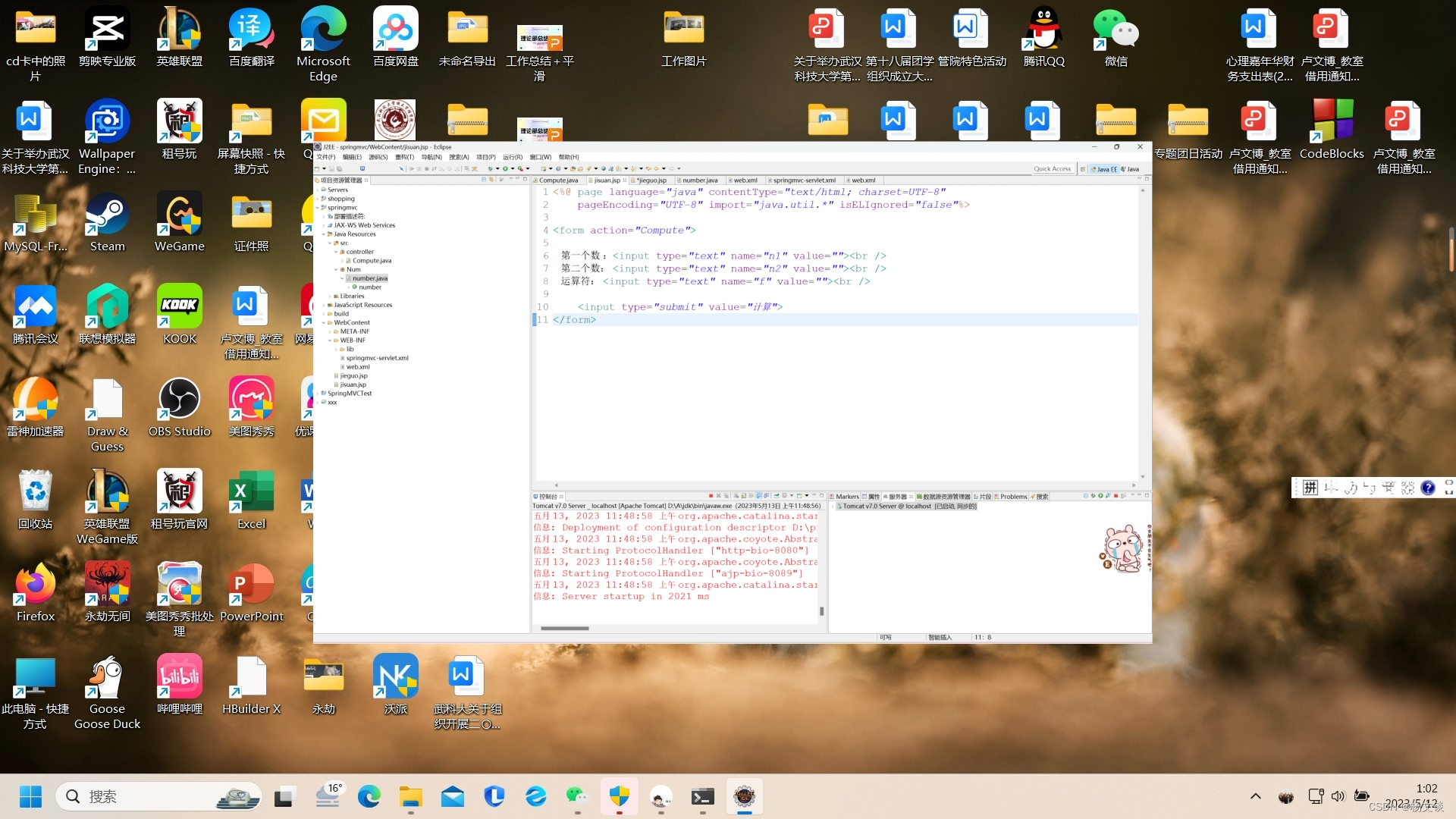Image resolution: width=1456 pixels, height=819 pixels.
Task: Click Scroll Lock icon in console toolbar
Action: pyautogui.click(x=744, y=496)
